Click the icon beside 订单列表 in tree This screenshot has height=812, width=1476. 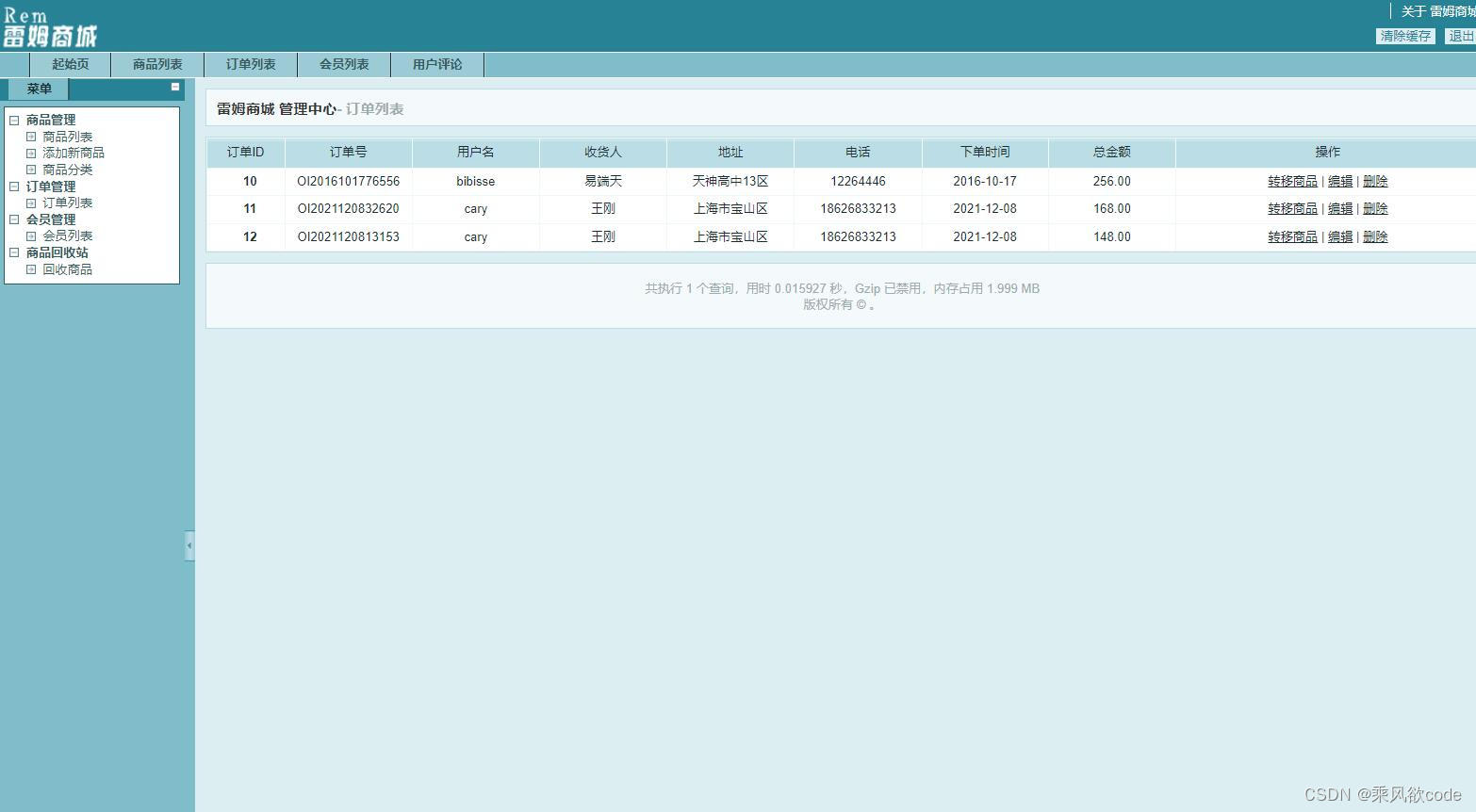pyautogui.click(x=31, y=203)
